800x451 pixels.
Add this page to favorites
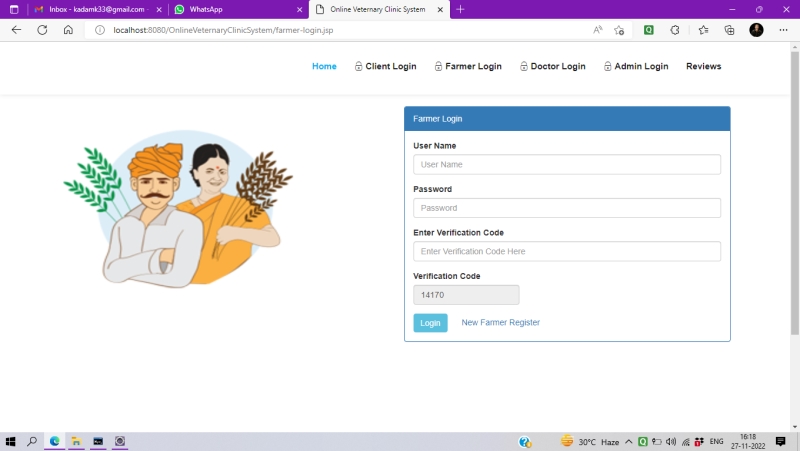pos(619,30)
